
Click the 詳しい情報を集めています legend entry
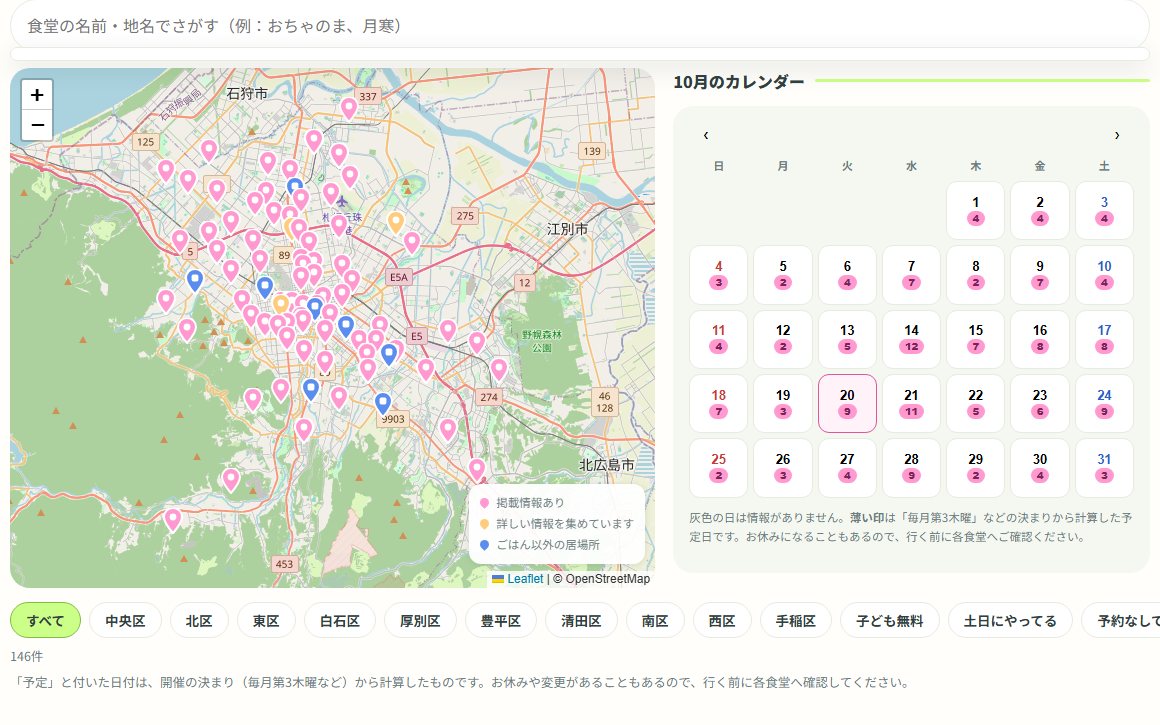coord(557,523)
